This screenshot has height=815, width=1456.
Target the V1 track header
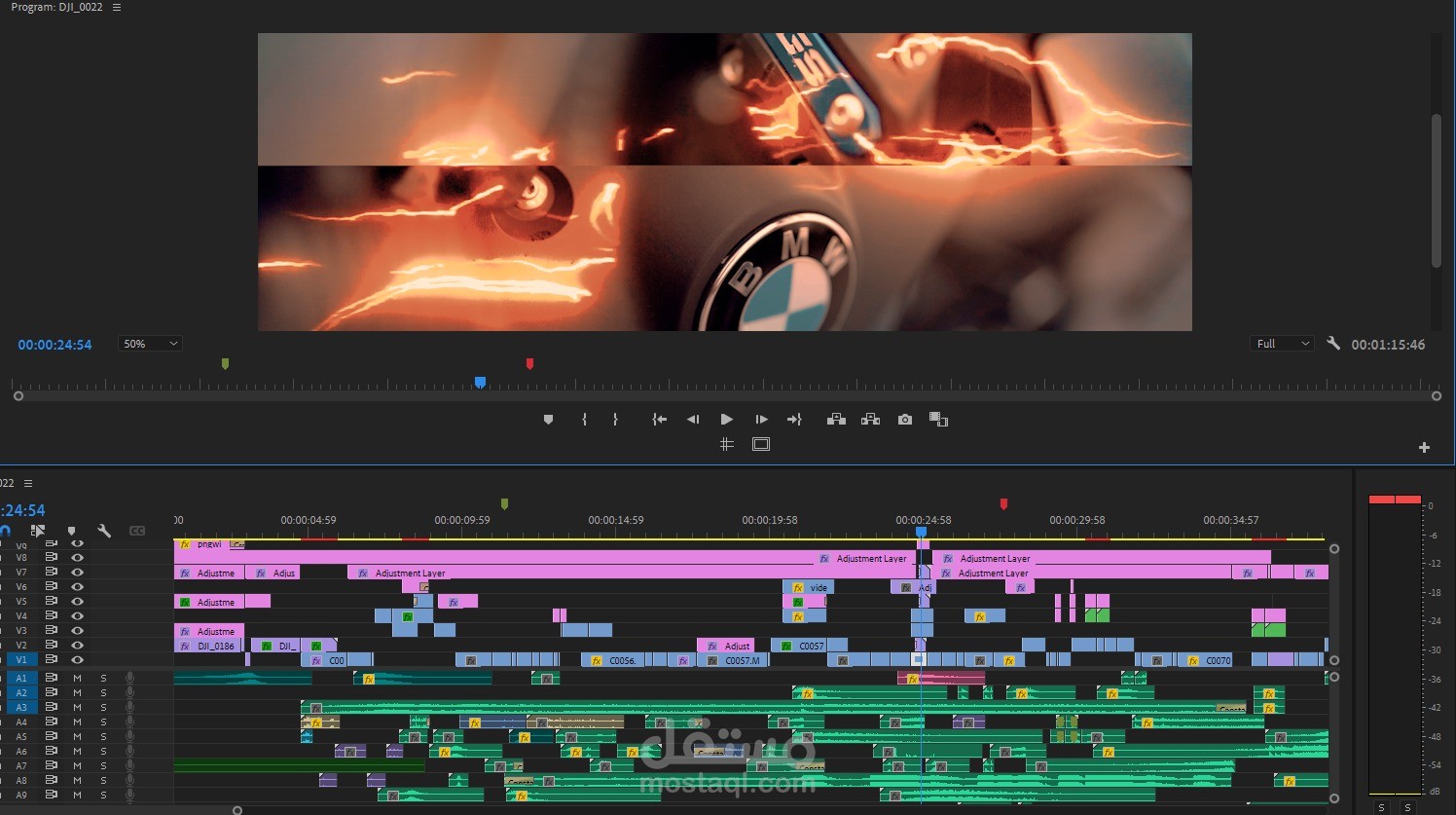click(x=21, y=659)
